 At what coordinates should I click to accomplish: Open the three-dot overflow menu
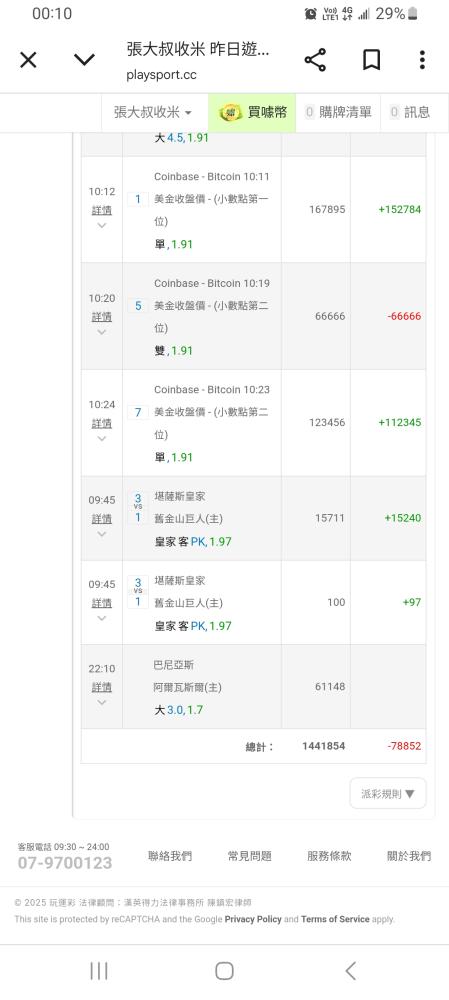(422, 60)
